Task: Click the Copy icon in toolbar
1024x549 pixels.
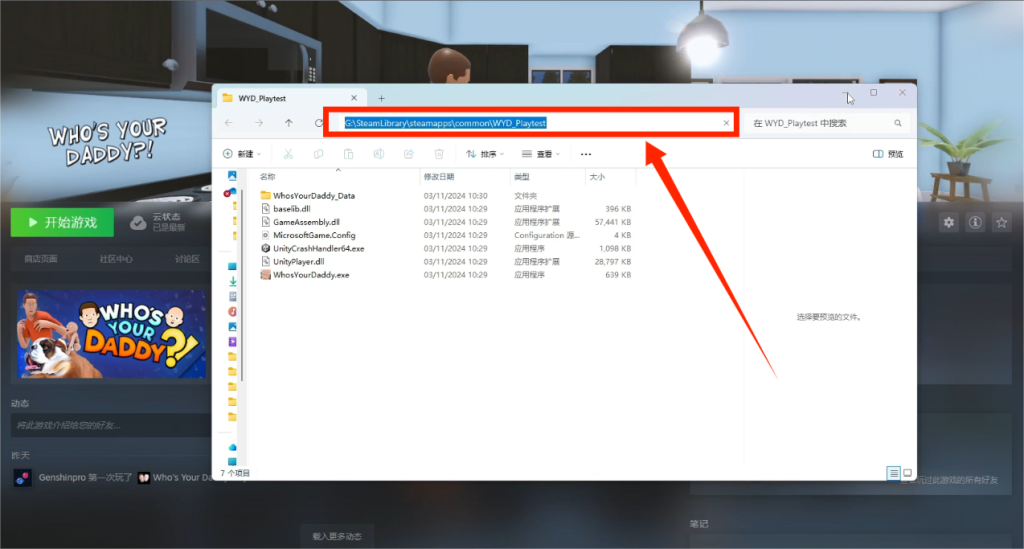Action: coord(318,154)
